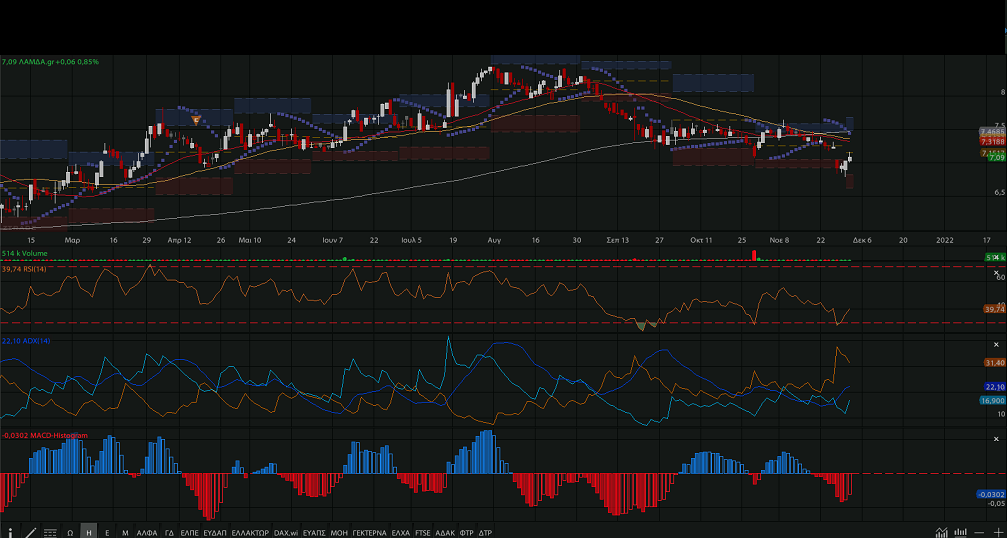The width and height of the screenshot is (1007, 538).
Task: Open the ΑΔΑΚ symbol shortcut
Action: (x=445, y=533)
